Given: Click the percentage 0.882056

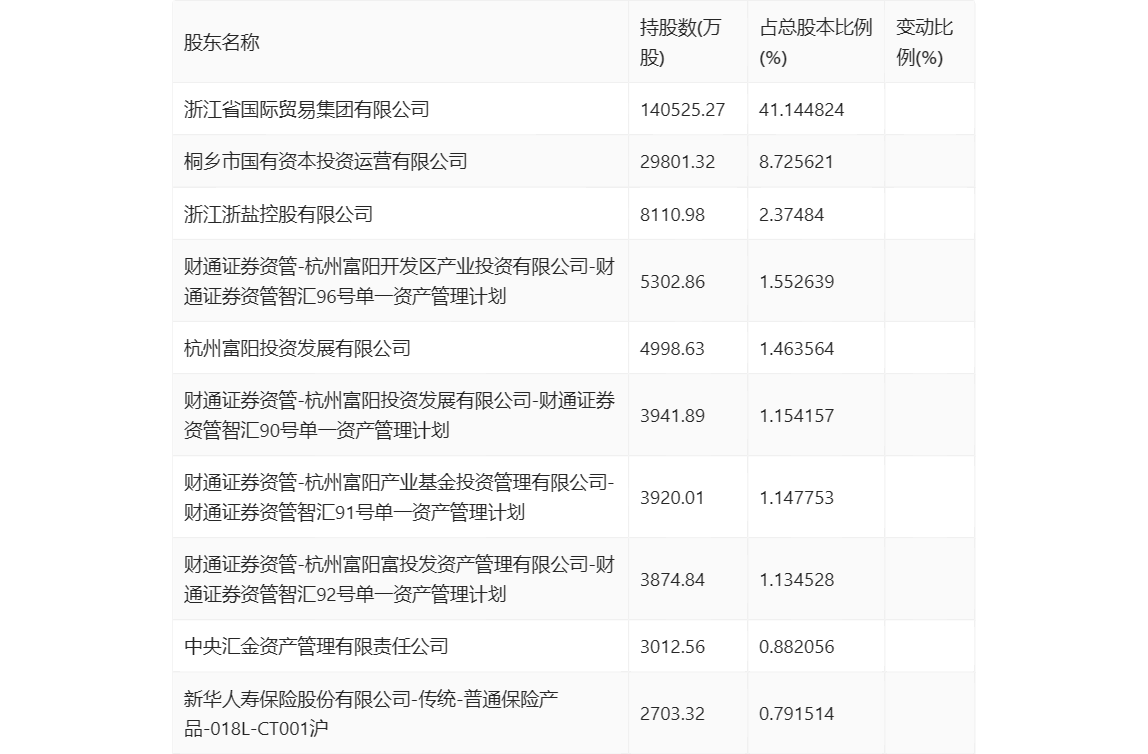Looking at the screenshot, I should coord(797,647).
